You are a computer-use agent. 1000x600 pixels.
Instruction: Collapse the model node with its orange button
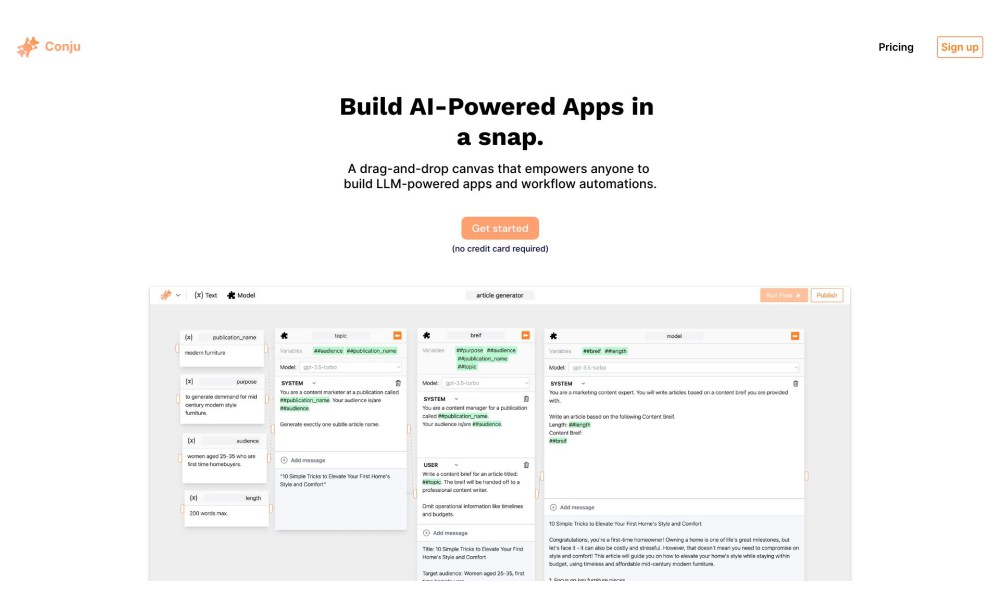pos(795,335)
